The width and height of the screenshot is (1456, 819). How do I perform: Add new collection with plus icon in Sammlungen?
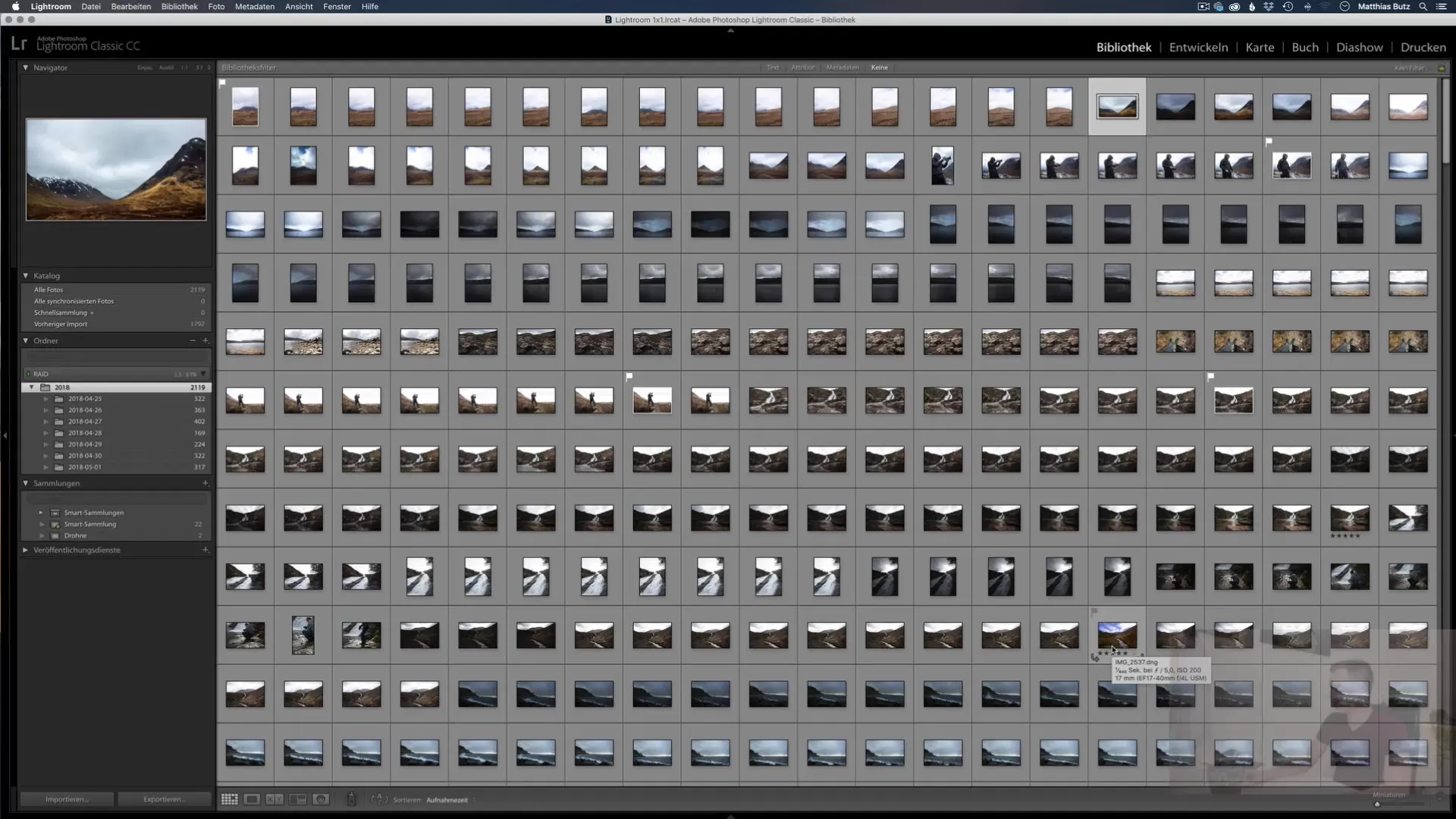(206, 483)
